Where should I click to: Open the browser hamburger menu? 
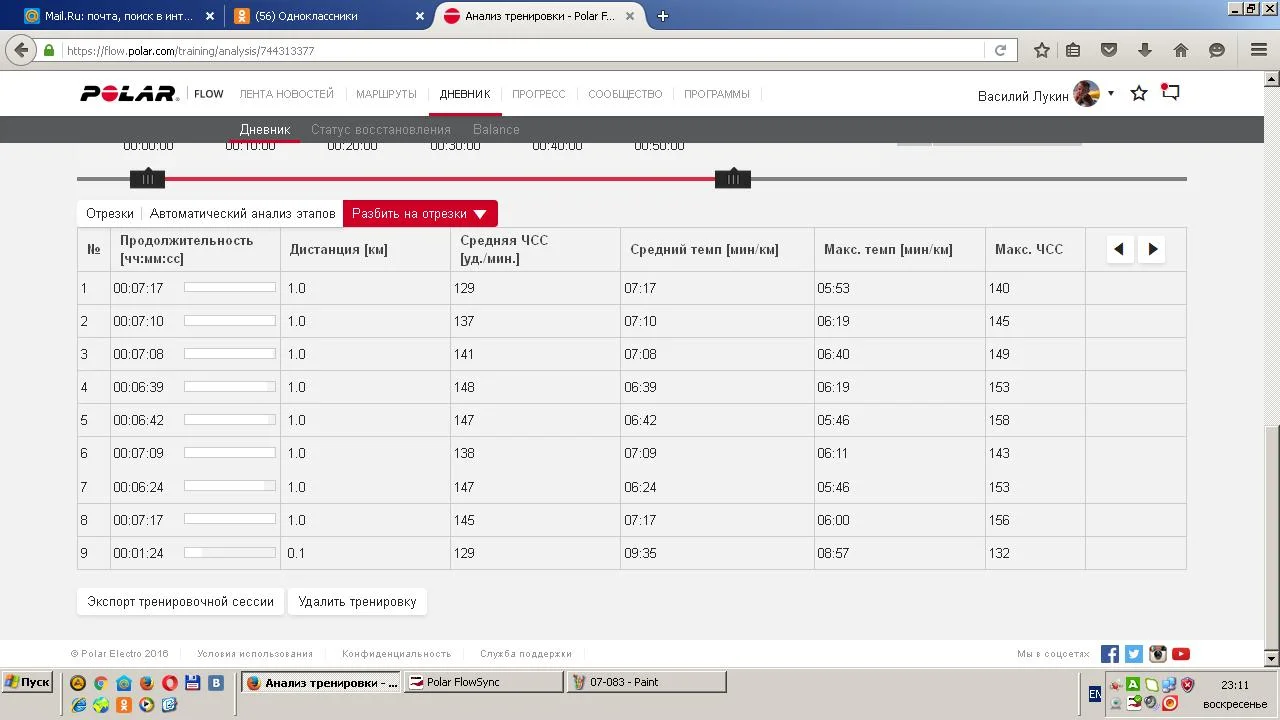(x=1259, y=50)
